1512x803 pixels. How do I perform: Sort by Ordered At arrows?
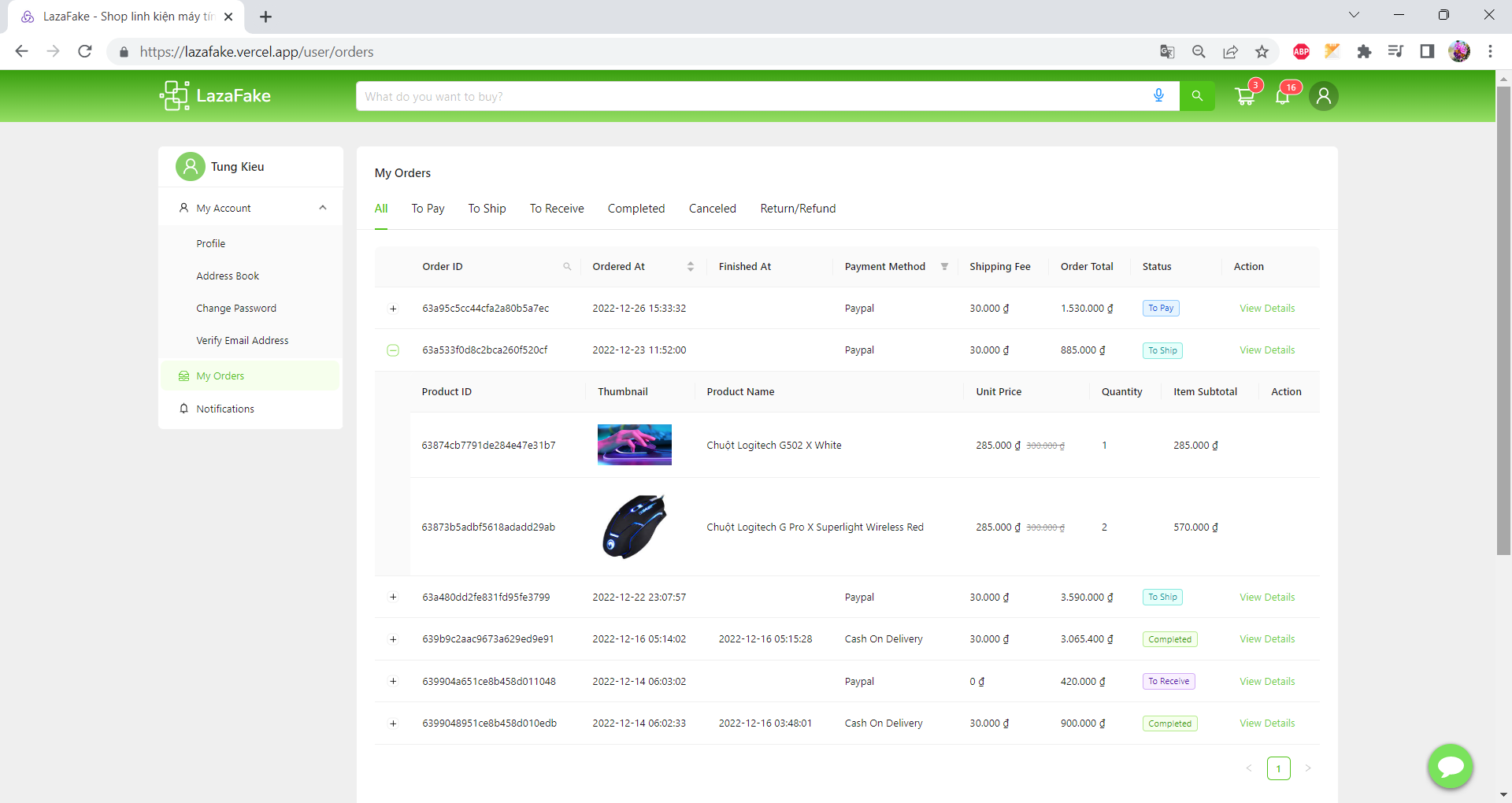691,267
